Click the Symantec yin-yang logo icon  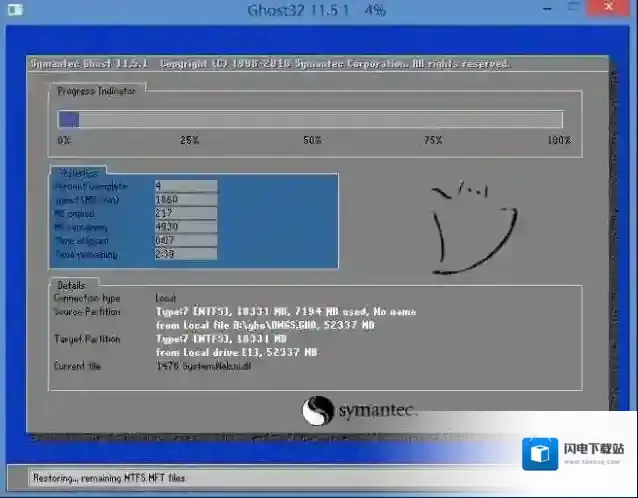(x=317, y=412)
